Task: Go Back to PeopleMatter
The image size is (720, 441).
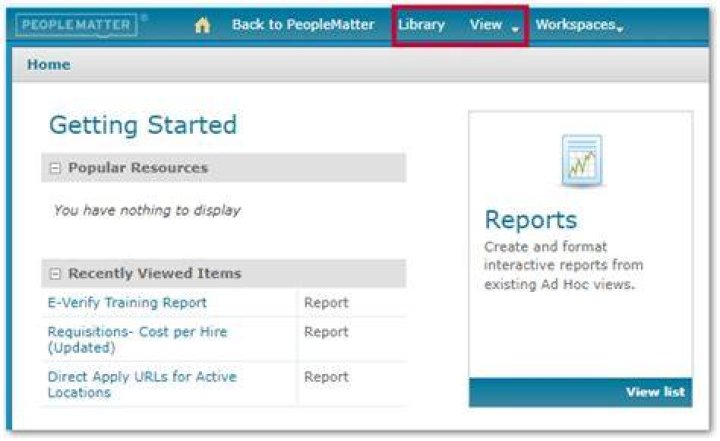Action: tap(303, 25)
